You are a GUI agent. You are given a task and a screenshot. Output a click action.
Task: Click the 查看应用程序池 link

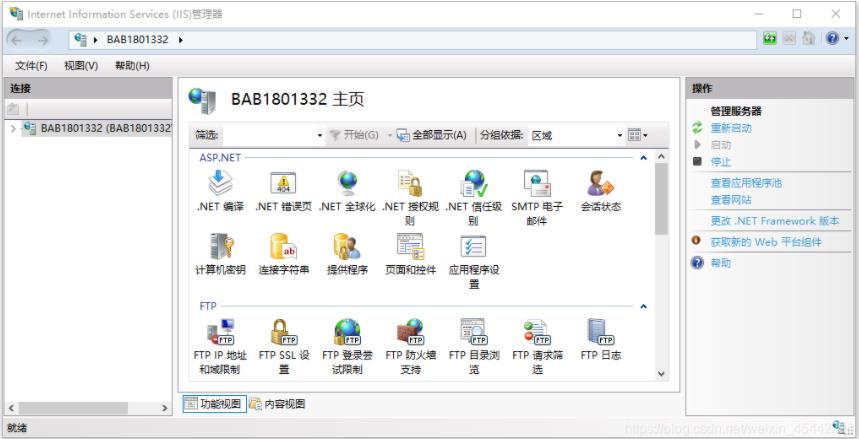coord(746,183)
